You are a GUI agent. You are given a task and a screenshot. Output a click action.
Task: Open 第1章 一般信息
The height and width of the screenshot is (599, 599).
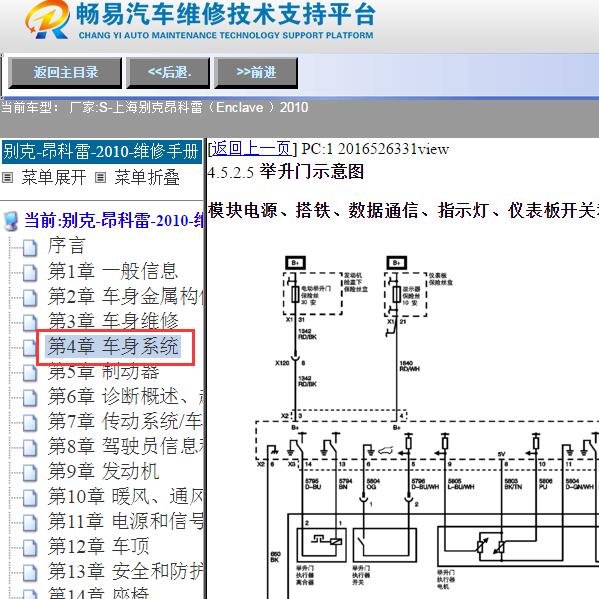tap(113, 271)
